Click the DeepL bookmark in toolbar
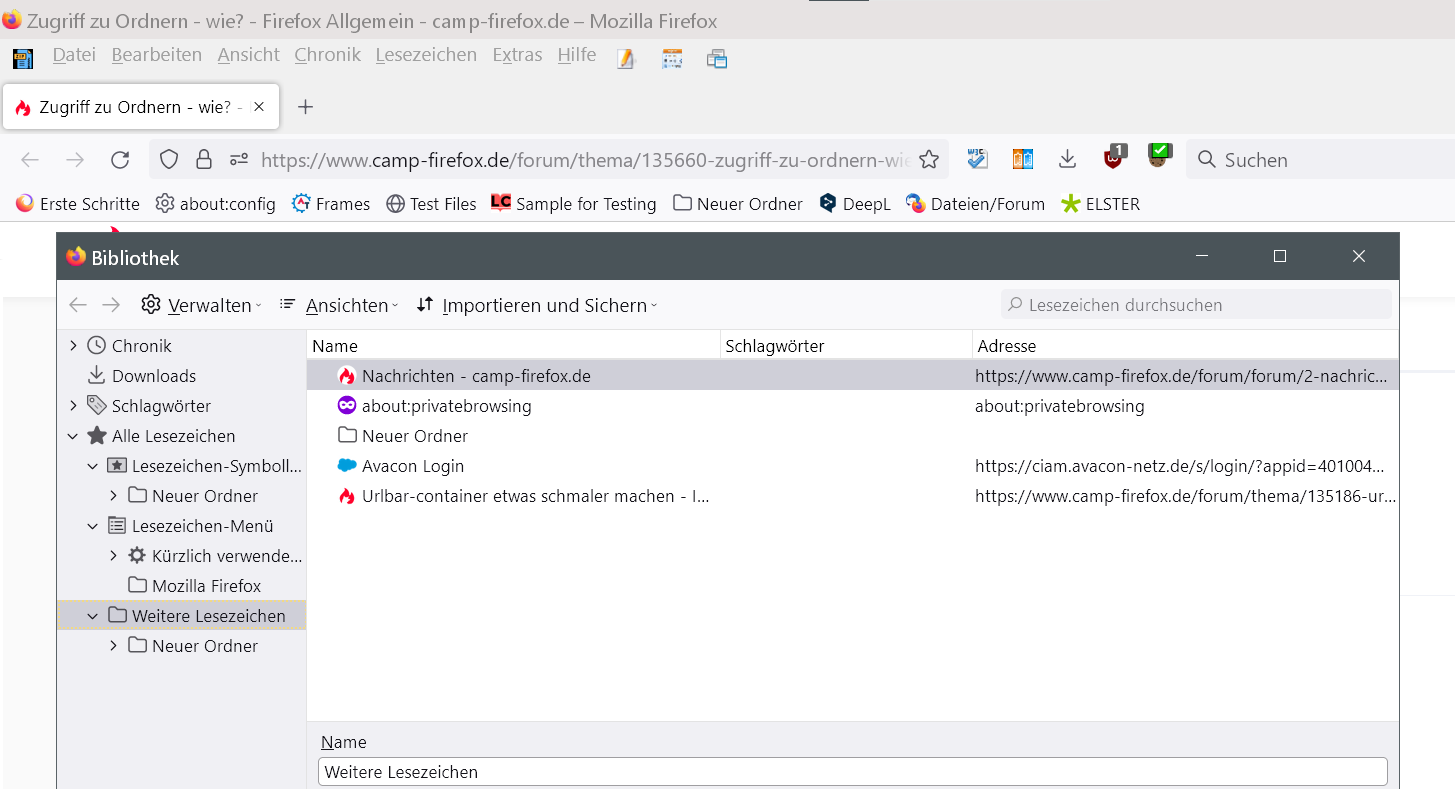This screenshot has height=789, width=1455. click(854, 204)
